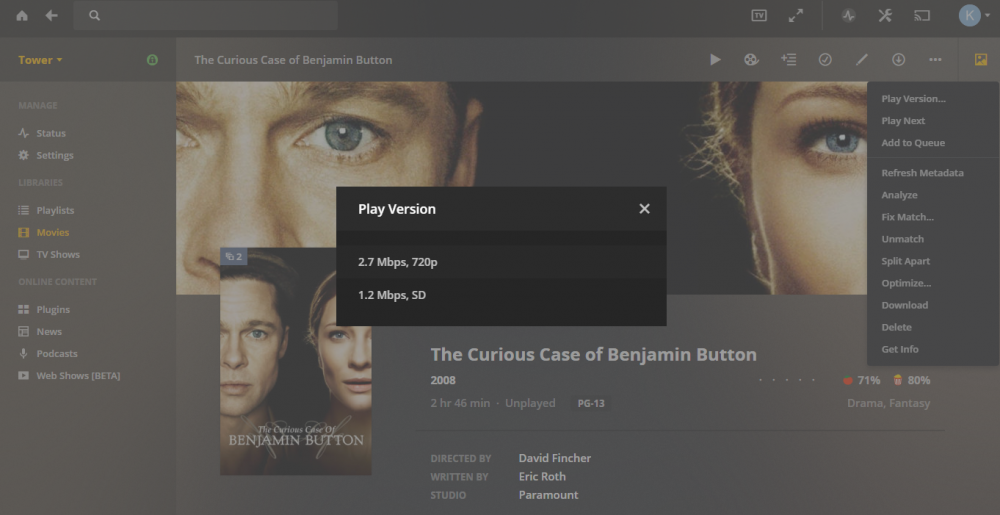
Task: Click the cast screen icon
Action: (x=922, y=16)
